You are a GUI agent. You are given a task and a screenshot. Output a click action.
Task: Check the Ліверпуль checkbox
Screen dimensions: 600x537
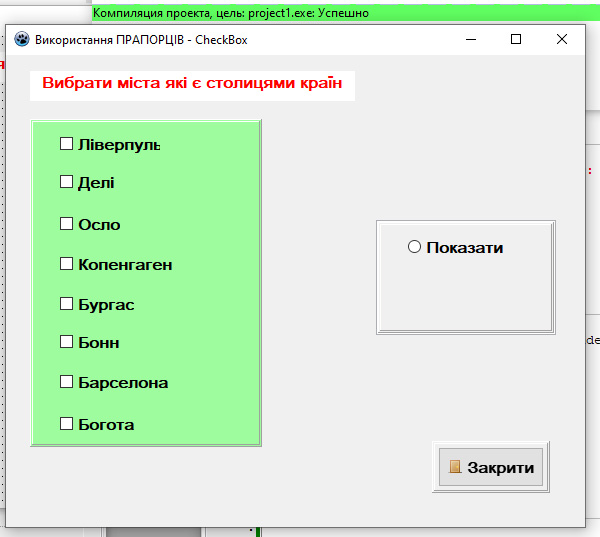[67, 144]
